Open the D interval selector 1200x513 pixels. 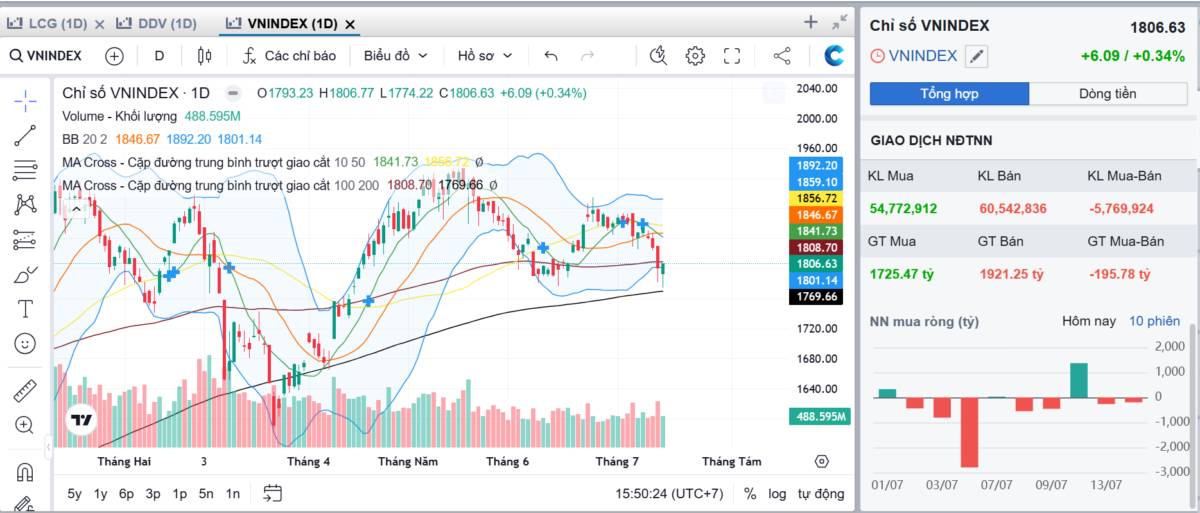tap(159, 56)
